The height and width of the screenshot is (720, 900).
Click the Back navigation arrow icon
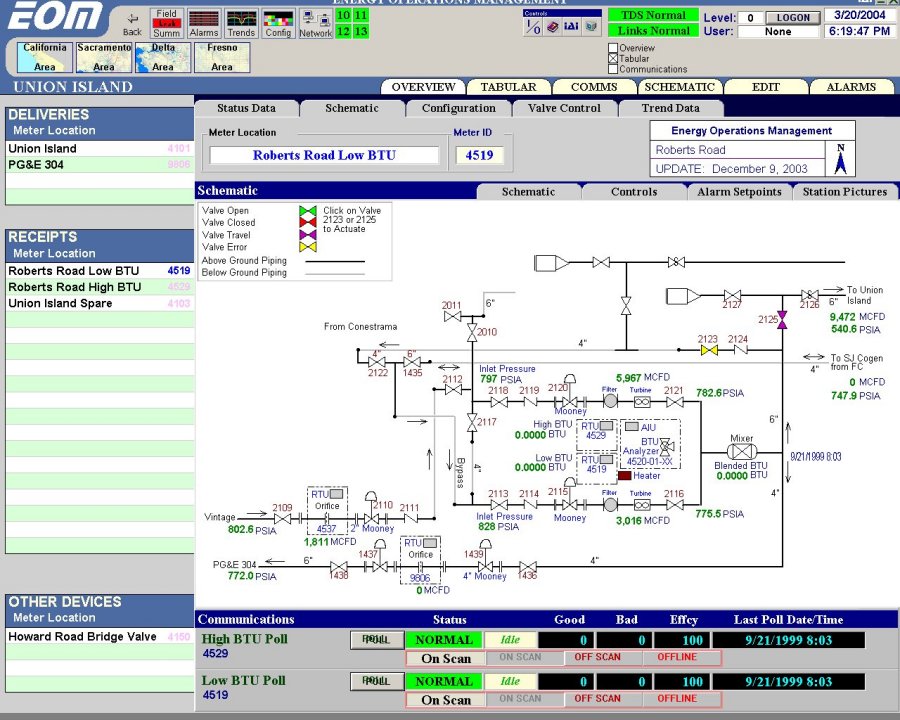point(131,20)
